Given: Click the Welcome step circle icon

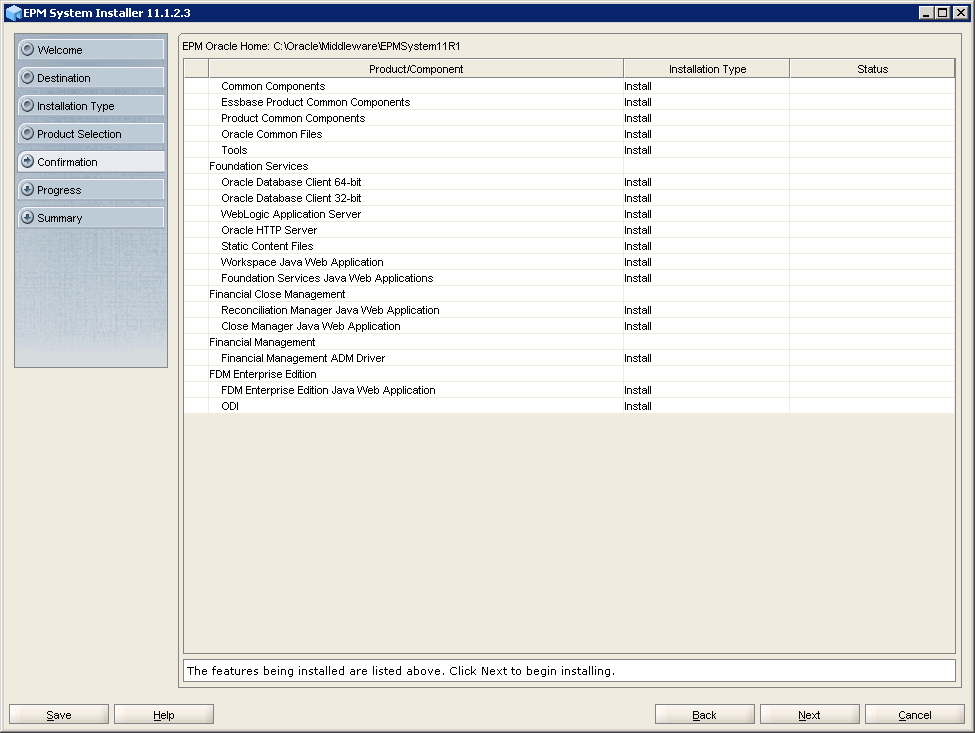Looking at the screenshot, I should coord(27,49).
